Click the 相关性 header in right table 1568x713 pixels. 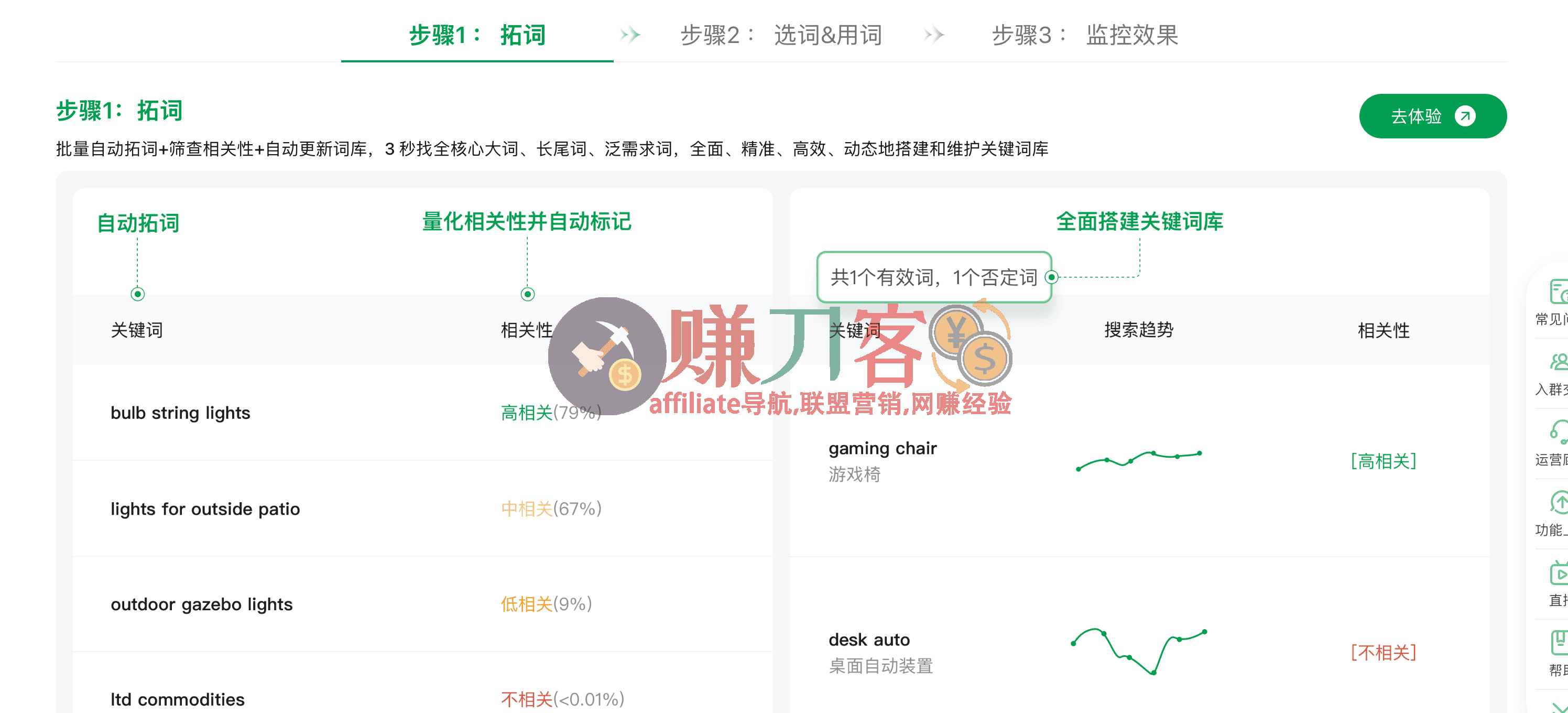coord(1383,330)
